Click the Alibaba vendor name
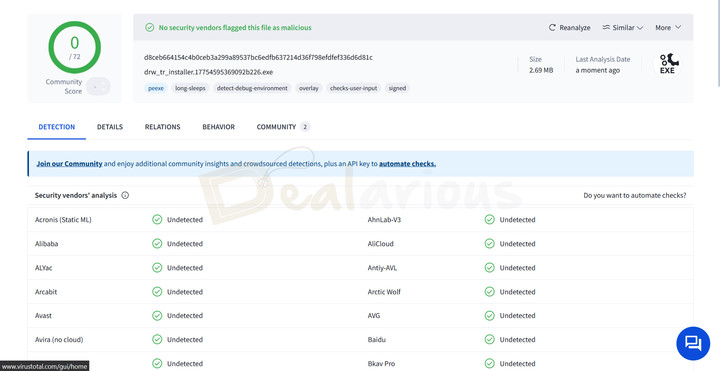Screen dimensions: 720x371 click(46, 243)
